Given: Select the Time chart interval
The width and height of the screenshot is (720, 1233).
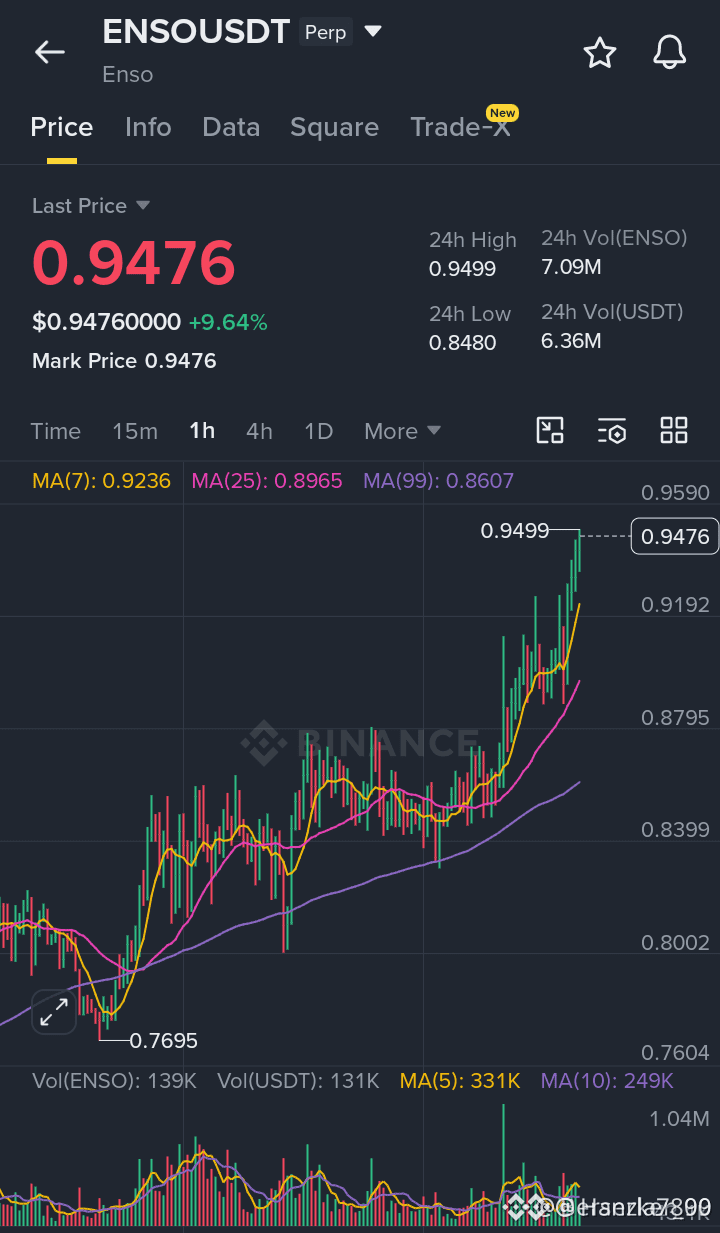Looking at the screenshot, I should click(55, 431).
